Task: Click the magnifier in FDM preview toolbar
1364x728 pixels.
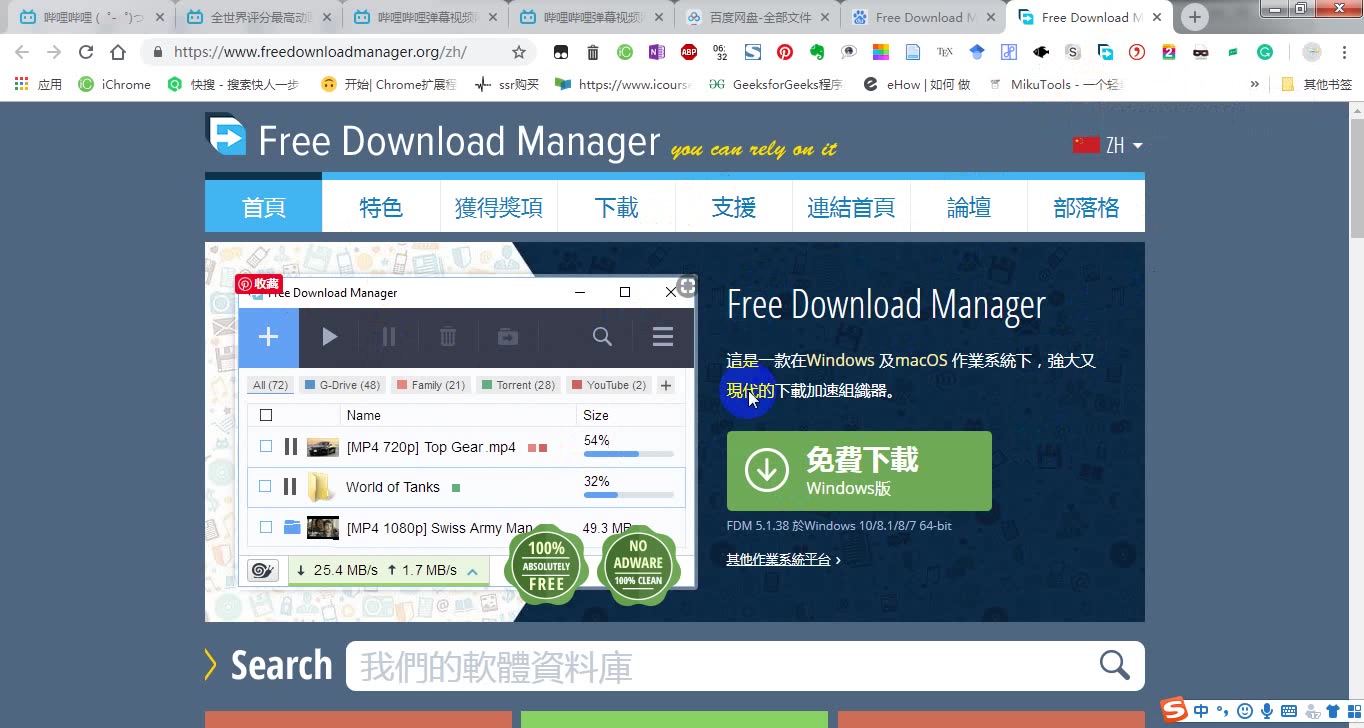Action: click(x=602, y=337)
